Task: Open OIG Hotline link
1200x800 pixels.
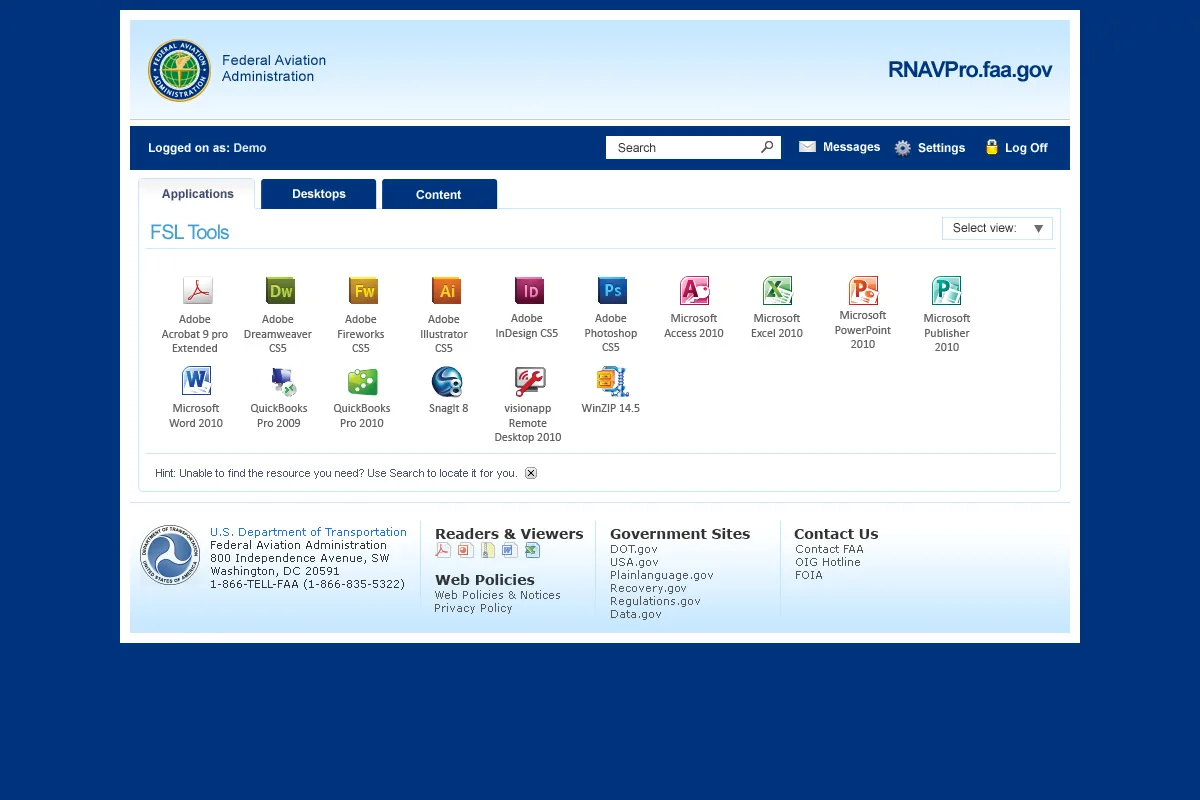Action: tap(828, 562)
